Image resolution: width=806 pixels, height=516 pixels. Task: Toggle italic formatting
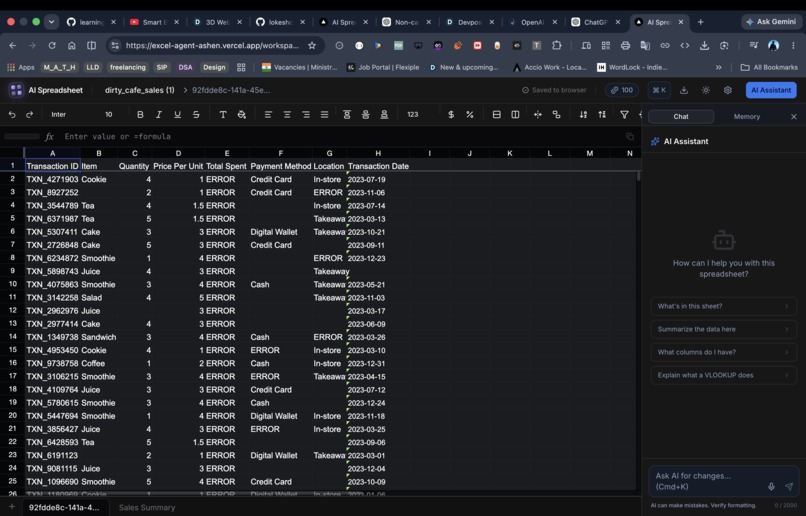tap(159, 115)
